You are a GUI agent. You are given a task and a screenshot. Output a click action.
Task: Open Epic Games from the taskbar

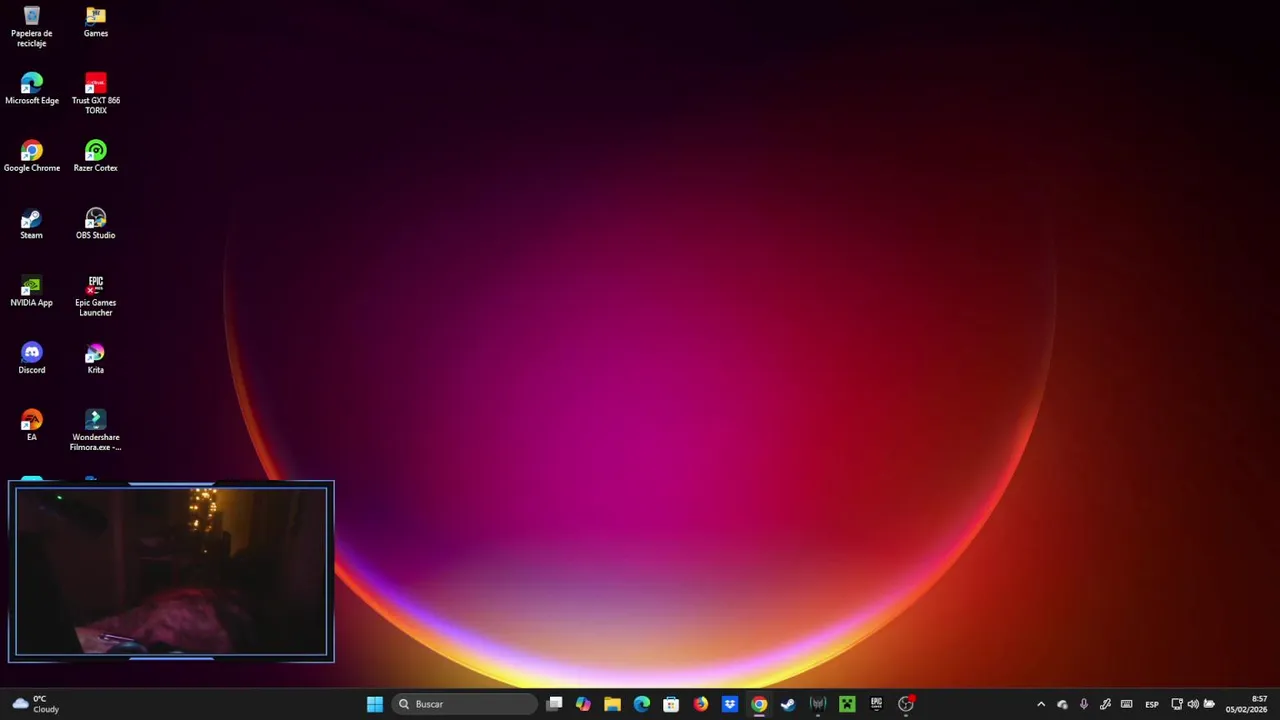(x=876, y=704)
